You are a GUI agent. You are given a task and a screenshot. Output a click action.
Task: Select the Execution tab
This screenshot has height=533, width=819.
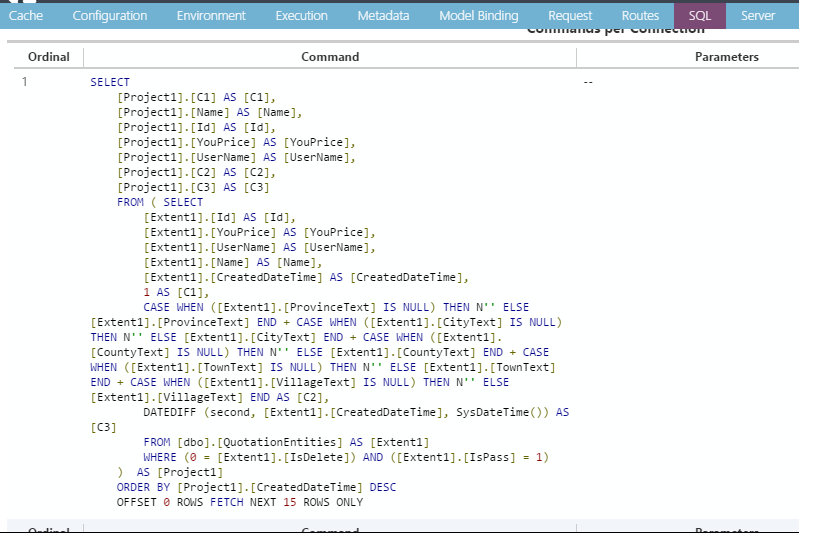tap(301, 16)
